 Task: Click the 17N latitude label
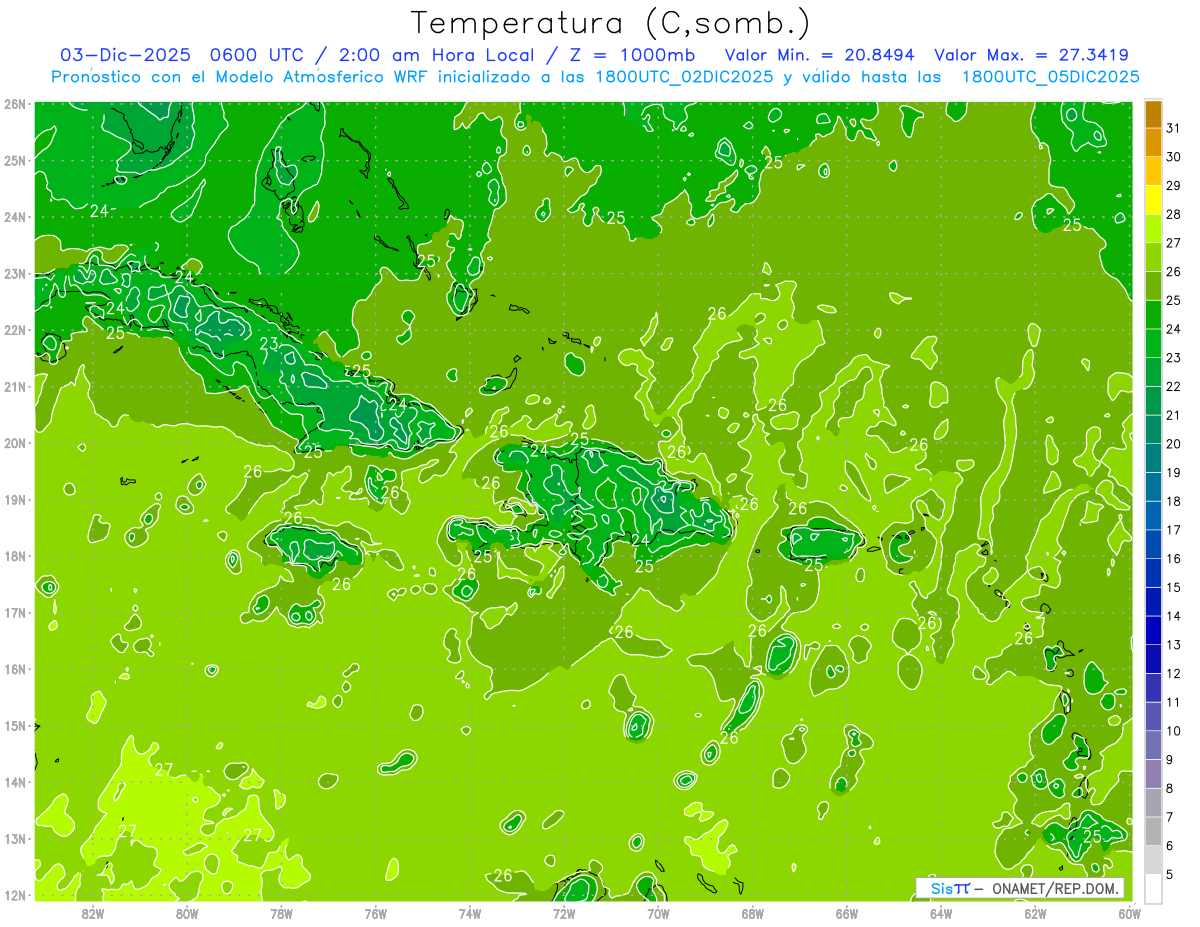tap(15, 612)
